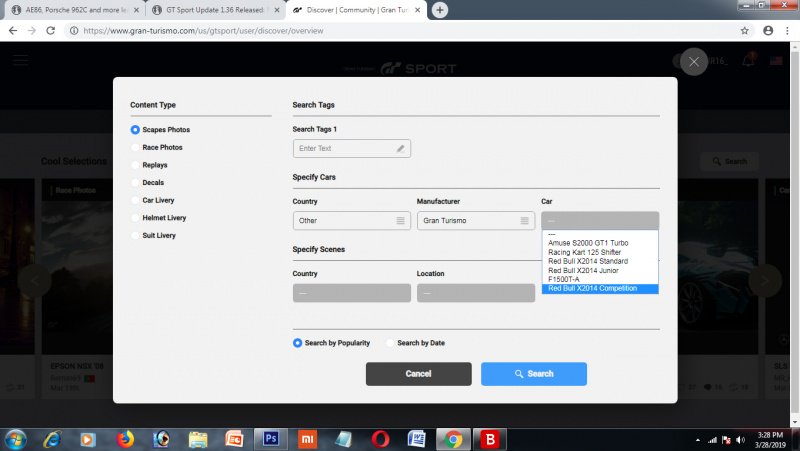Image resolution: width=800 pixels, height=451 pixels.
Task: Click the Search Tags 1 text field
Action: 352,148
